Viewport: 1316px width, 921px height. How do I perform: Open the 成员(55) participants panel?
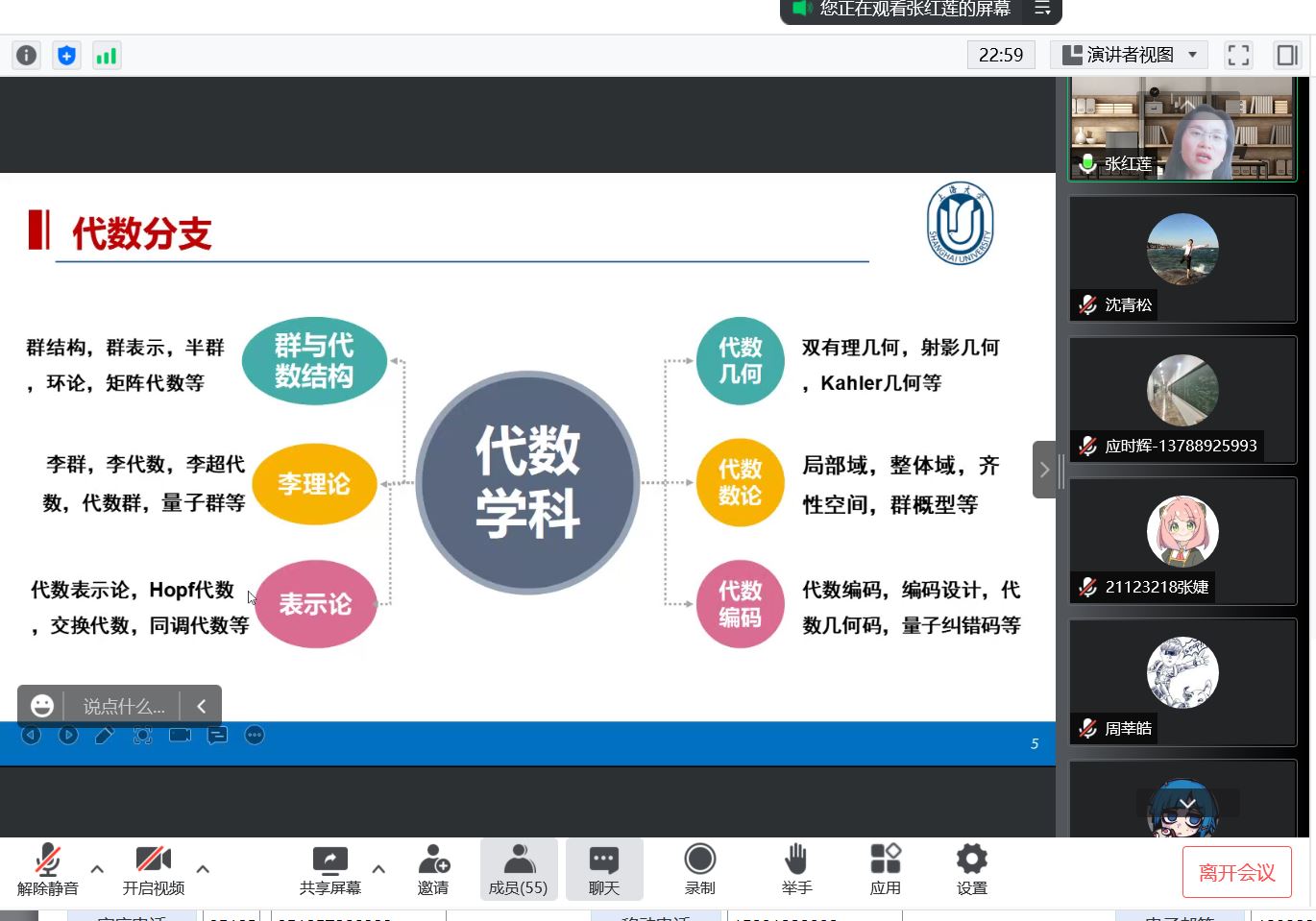click(x=518, y=869)
